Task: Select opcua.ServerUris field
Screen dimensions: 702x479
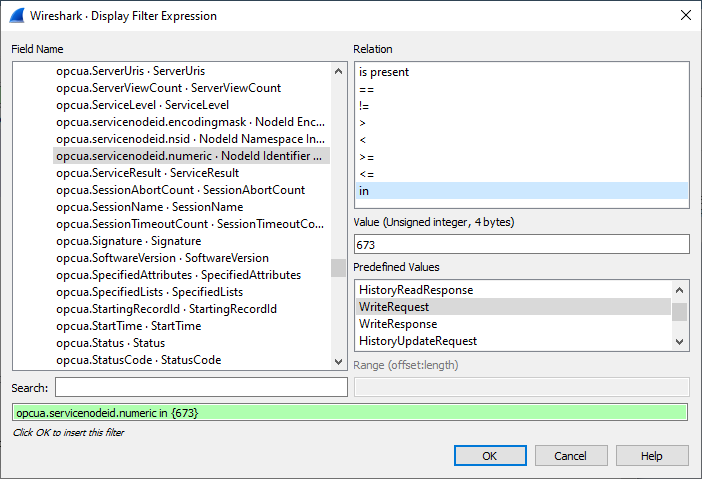Action: (191, 71)
